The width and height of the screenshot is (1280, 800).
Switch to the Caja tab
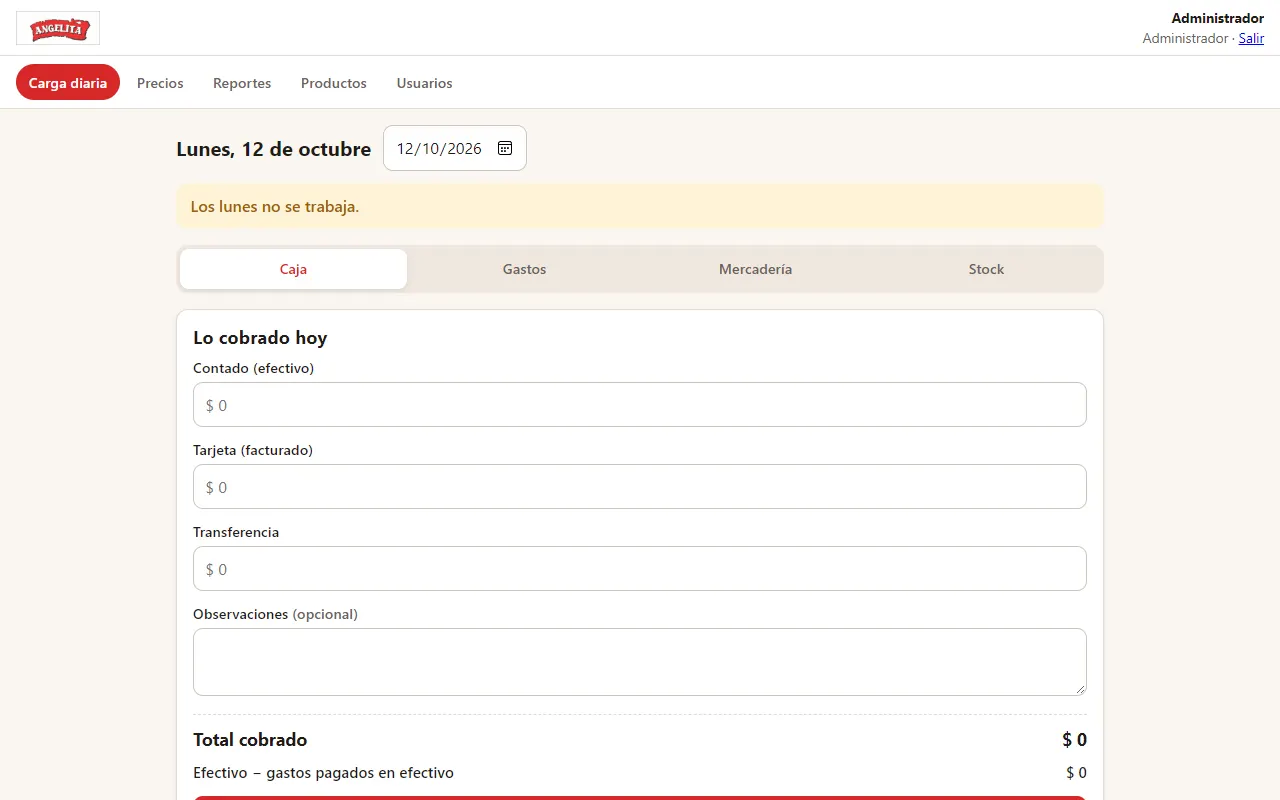tap(293, 269)
